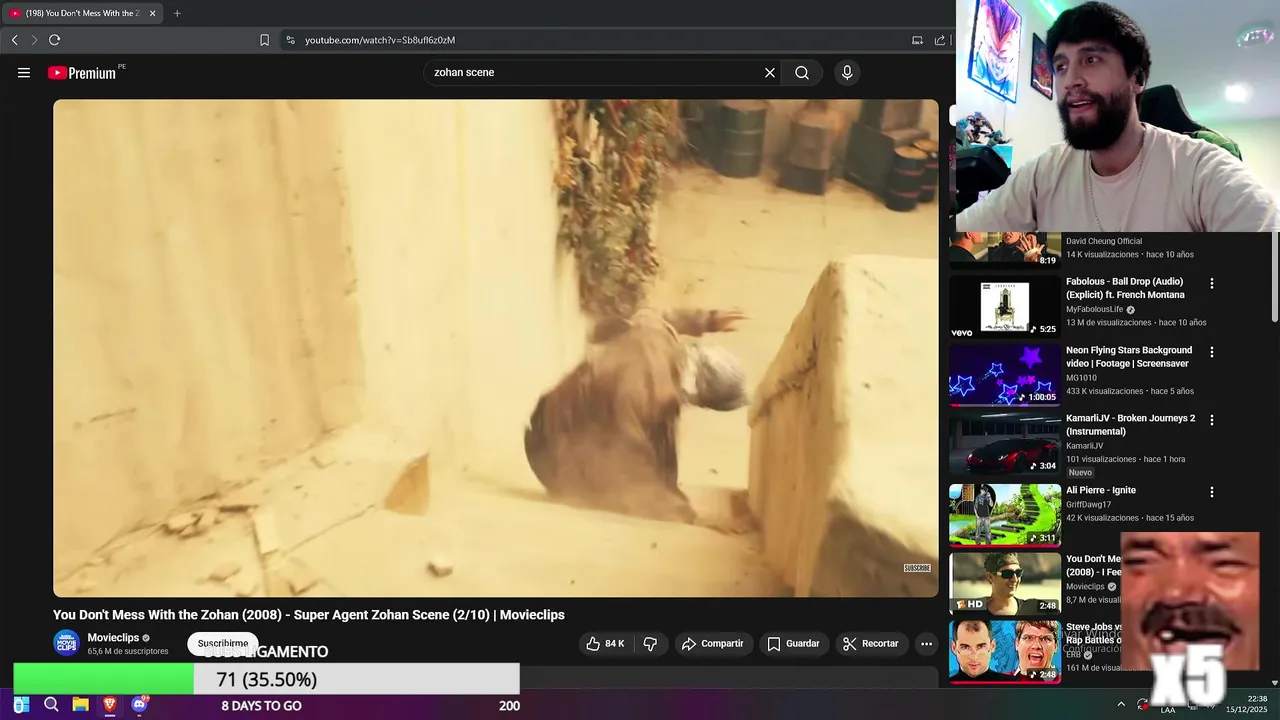Click the cast/screen icon in address bar
1280x720 pixels.
pos(917,40)
